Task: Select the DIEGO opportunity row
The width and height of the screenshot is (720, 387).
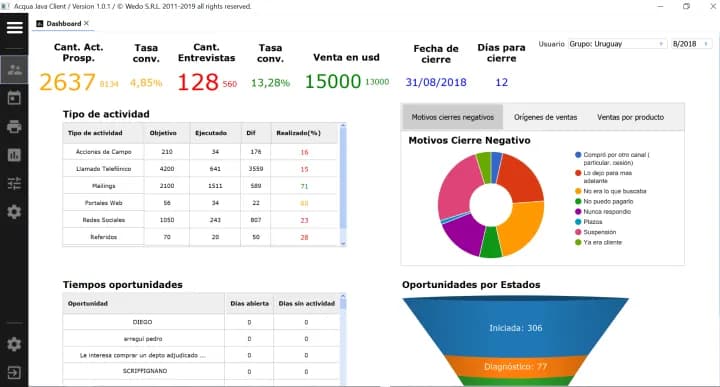Action: point(201,322)
